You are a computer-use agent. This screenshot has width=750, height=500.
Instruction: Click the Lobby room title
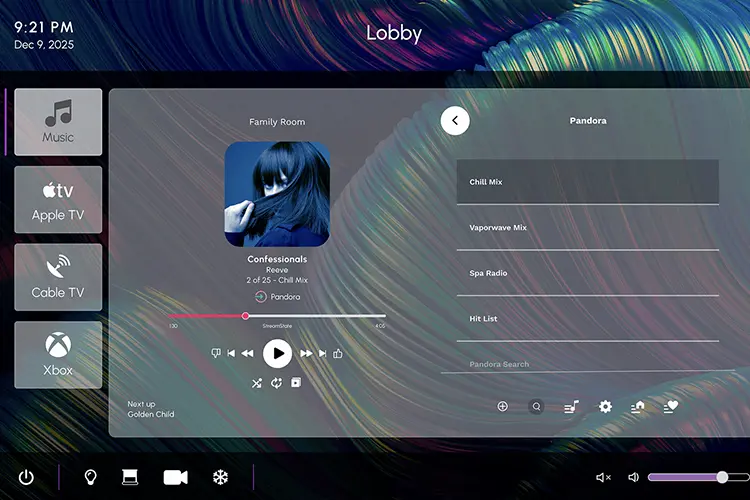click(x=394, y=33)
